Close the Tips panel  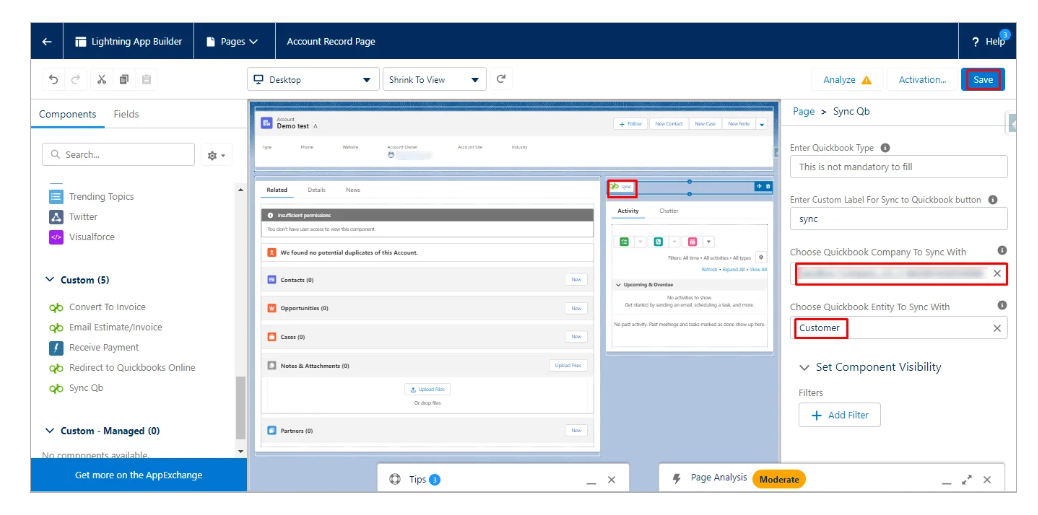pos(612,480)
